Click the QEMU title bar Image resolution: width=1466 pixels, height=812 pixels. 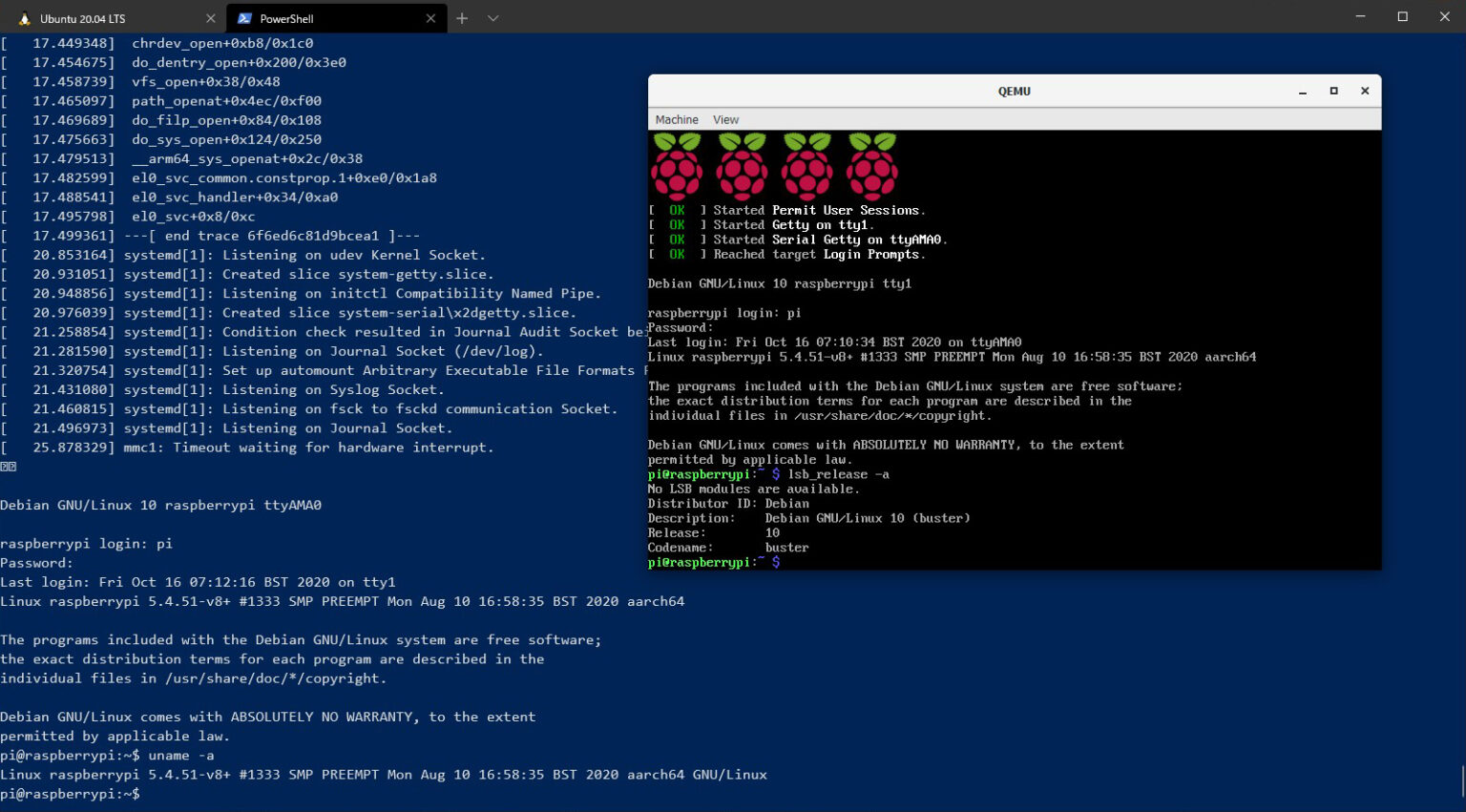[x=1014, y=92]
